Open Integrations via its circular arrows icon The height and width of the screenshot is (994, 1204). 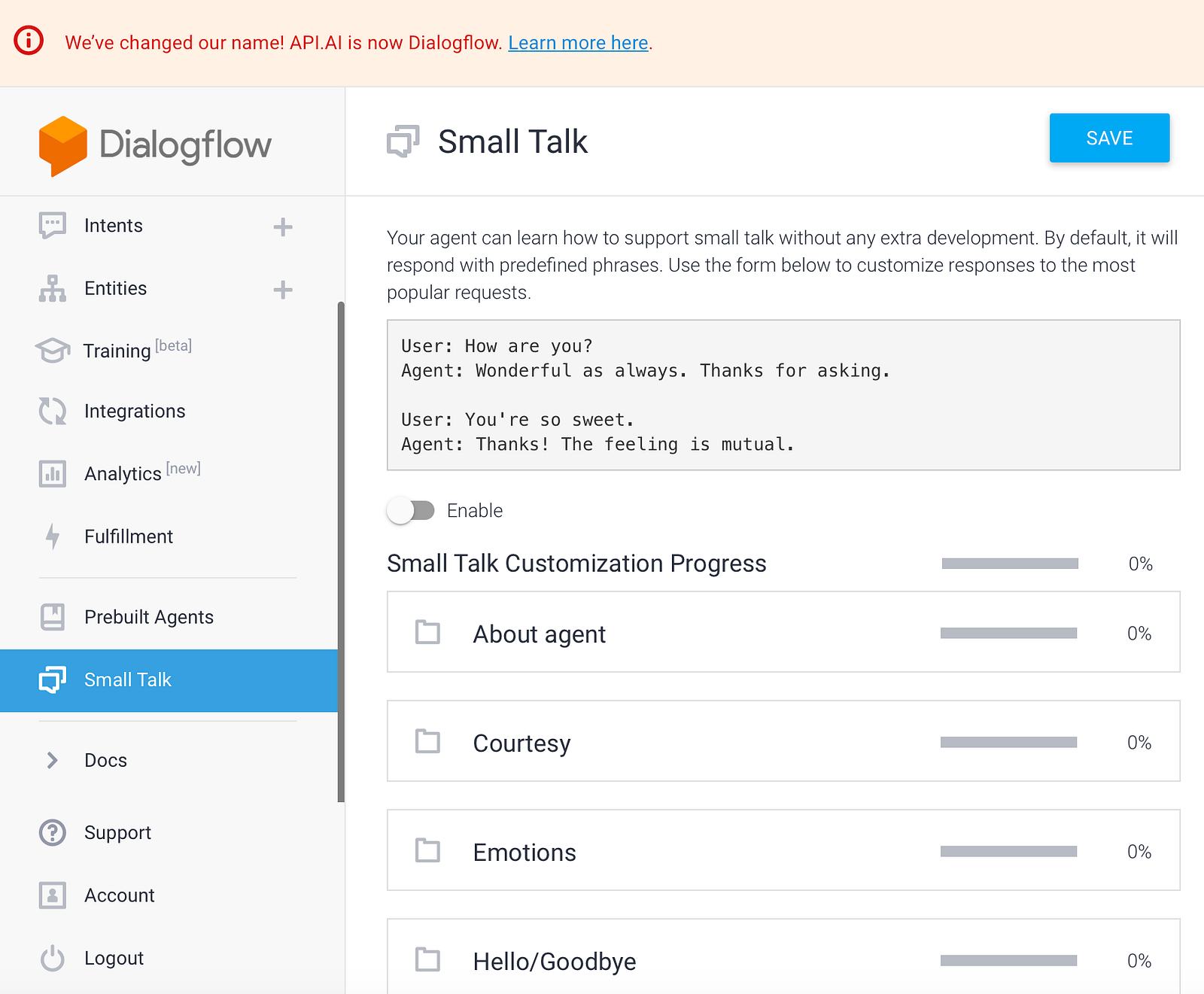click(53, 411)
